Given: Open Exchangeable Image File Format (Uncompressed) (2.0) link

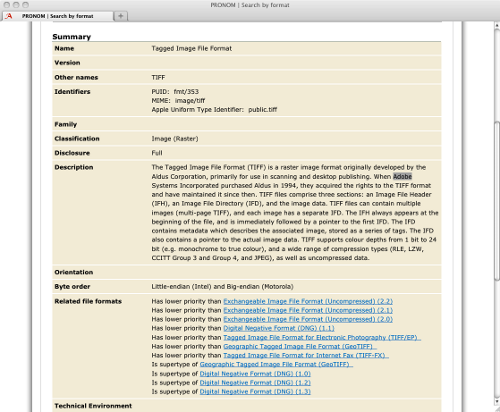Looking at the screenshot, I should point(308,319).
